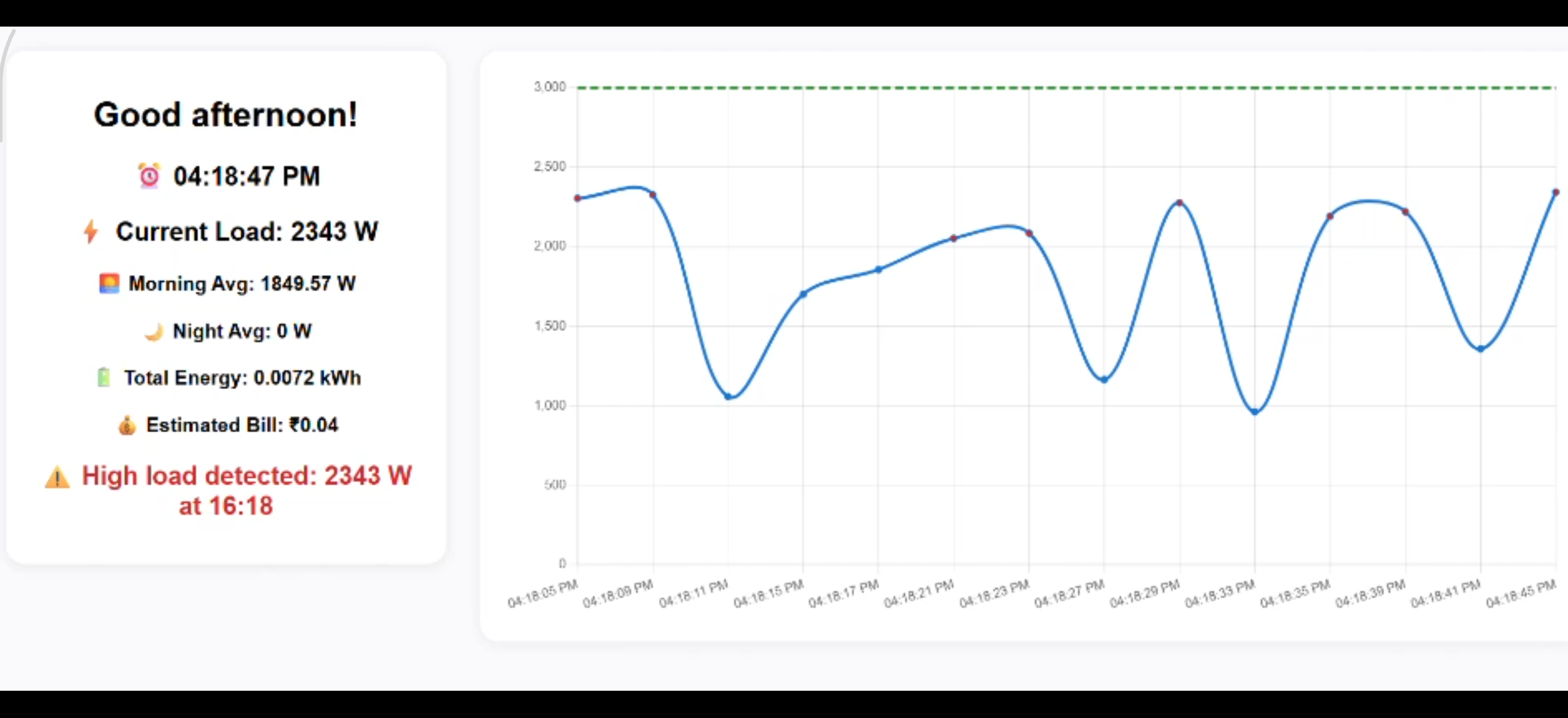Click the sunrise Morning Avg icon

point(109,283)
